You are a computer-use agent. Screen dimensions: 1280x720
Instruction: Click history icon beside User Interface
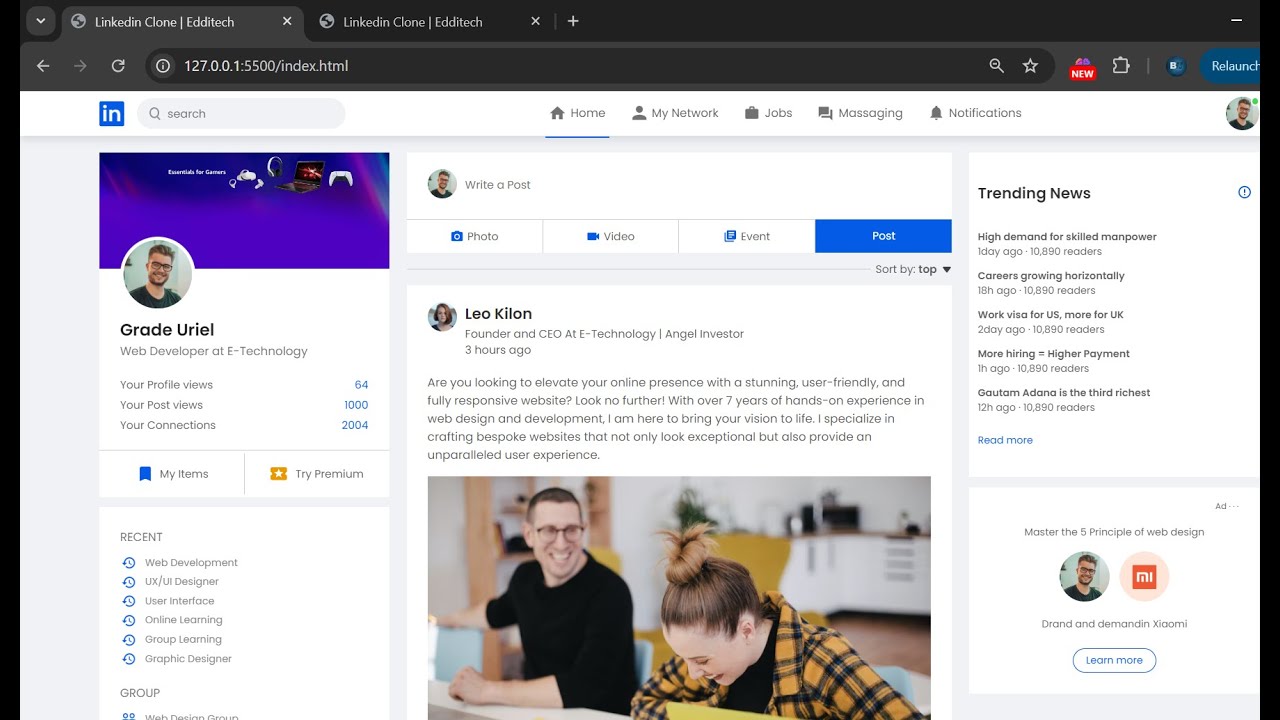pos(128,601)
